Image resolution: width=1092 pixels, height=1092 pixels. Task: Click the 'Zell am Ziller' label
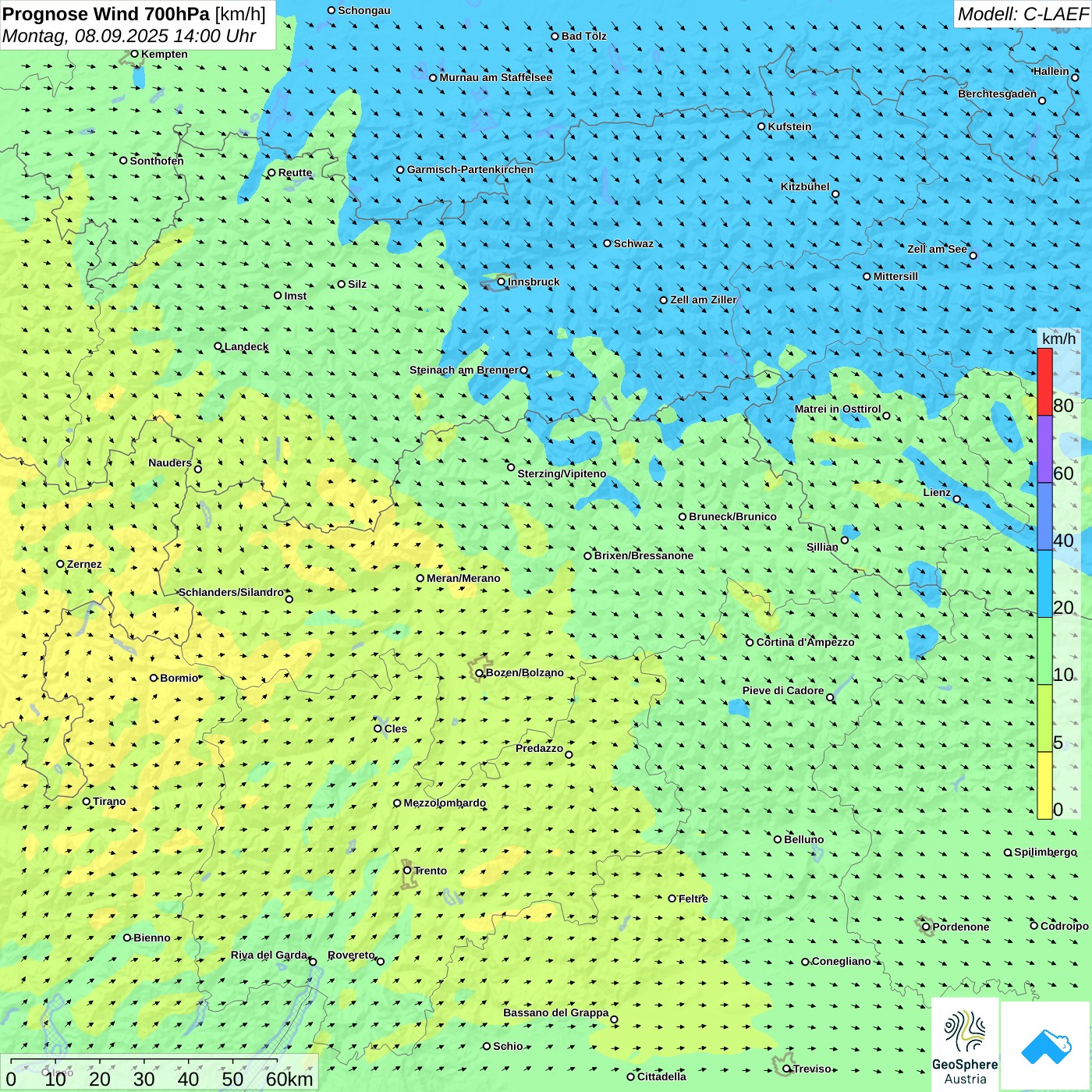click(x=704, y=300)
